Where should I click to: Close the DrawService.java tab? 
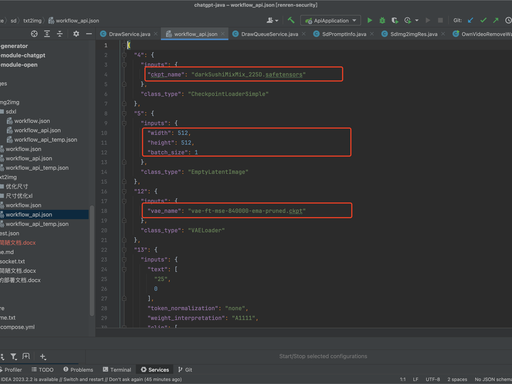point(156,34)
